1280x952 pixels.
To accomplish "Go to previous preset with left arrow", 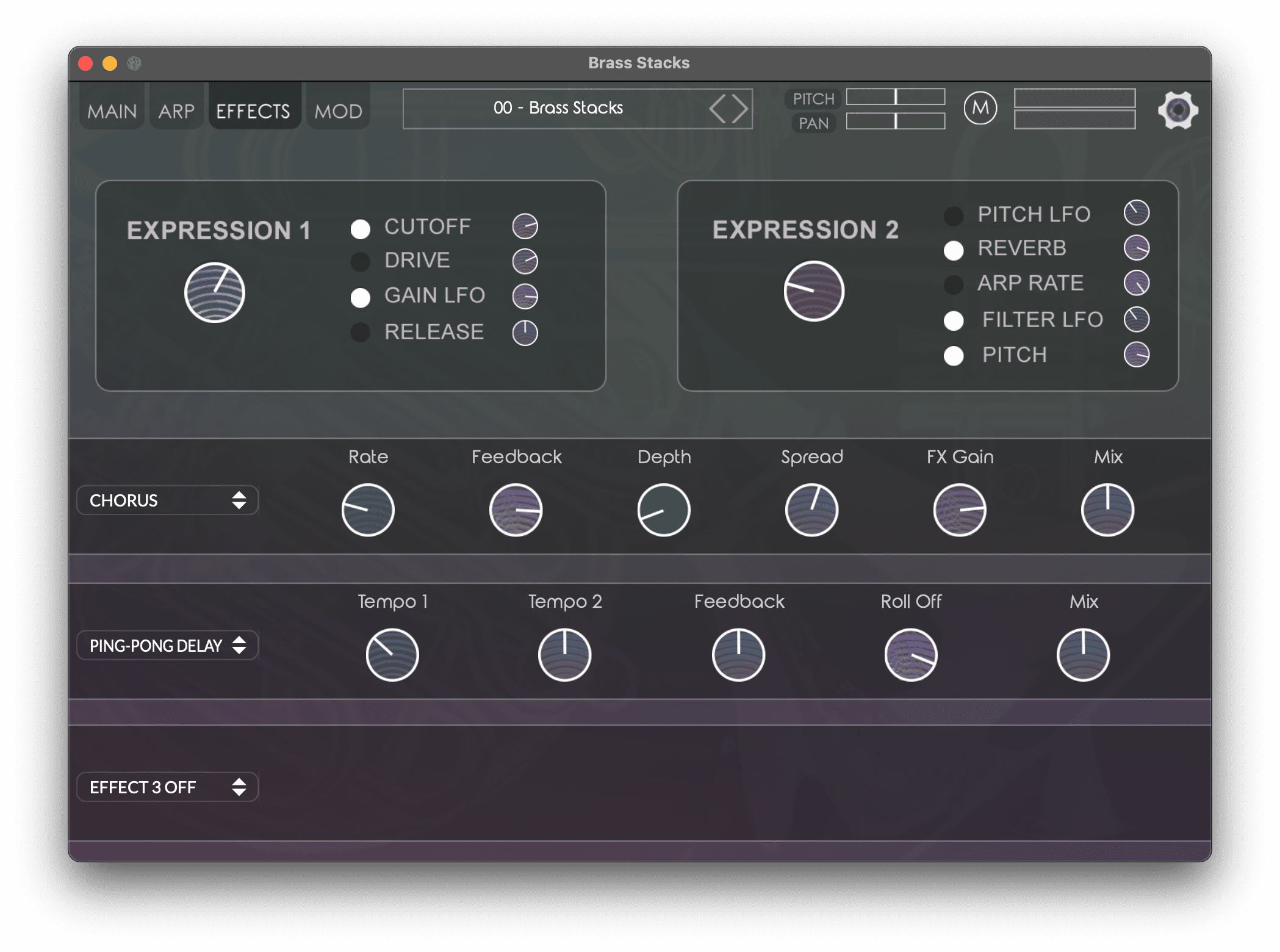I will click(718, 109).
